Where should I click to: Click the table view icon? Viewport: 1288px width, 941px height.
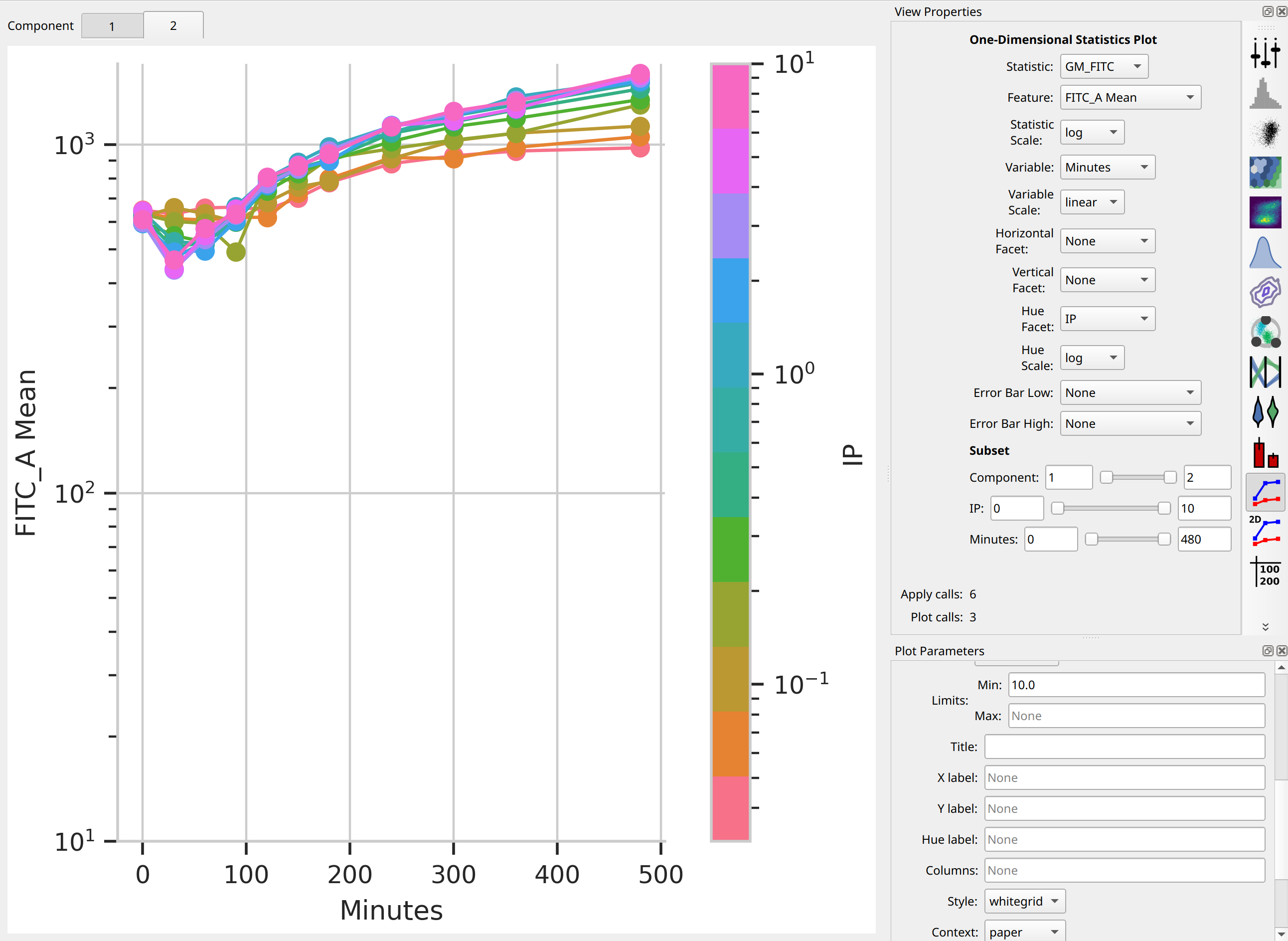click(1265, 571)
